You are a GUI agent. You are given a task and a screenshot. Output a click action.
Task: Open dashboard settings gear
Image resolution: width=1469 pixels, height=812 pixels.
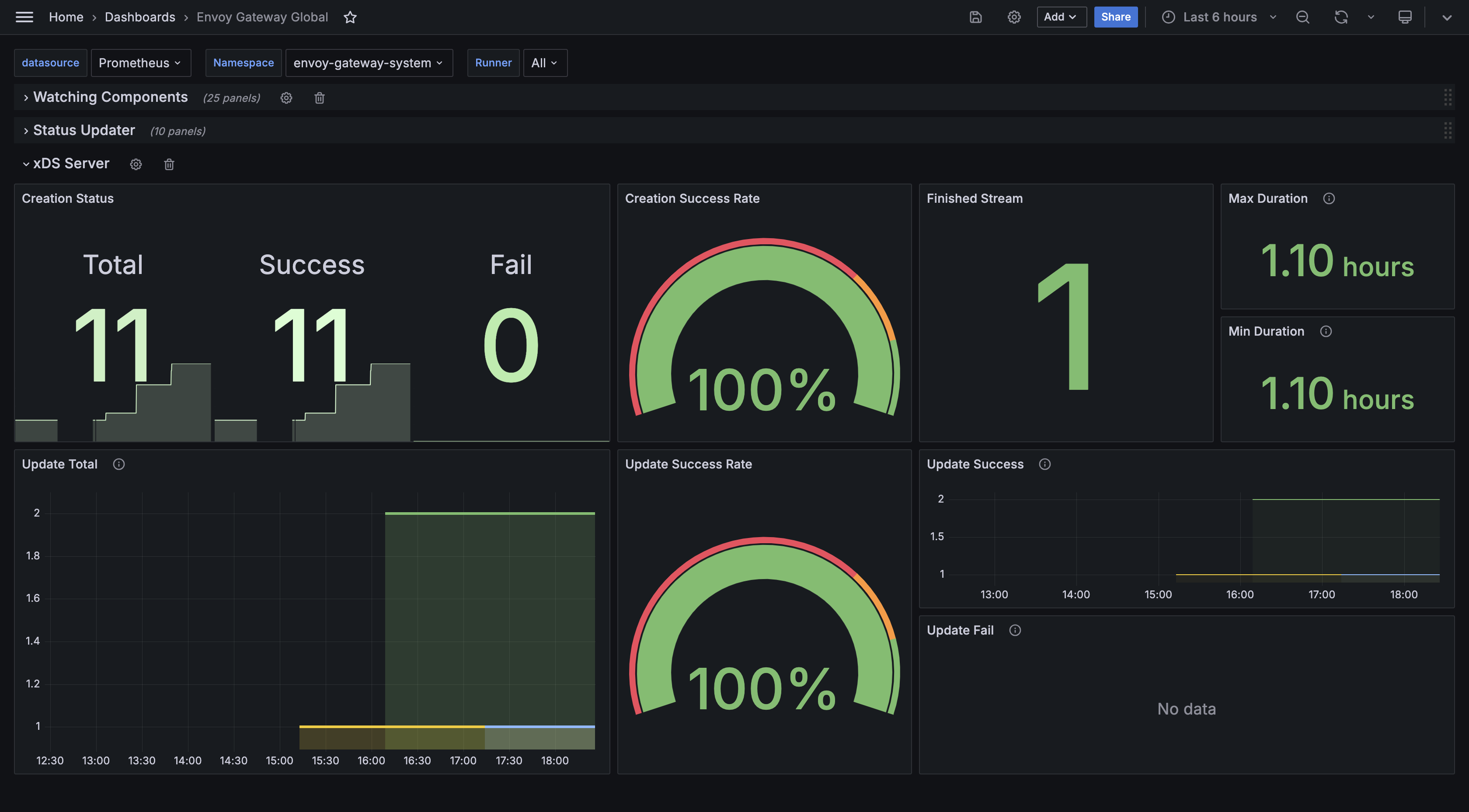coord(1014,17)
